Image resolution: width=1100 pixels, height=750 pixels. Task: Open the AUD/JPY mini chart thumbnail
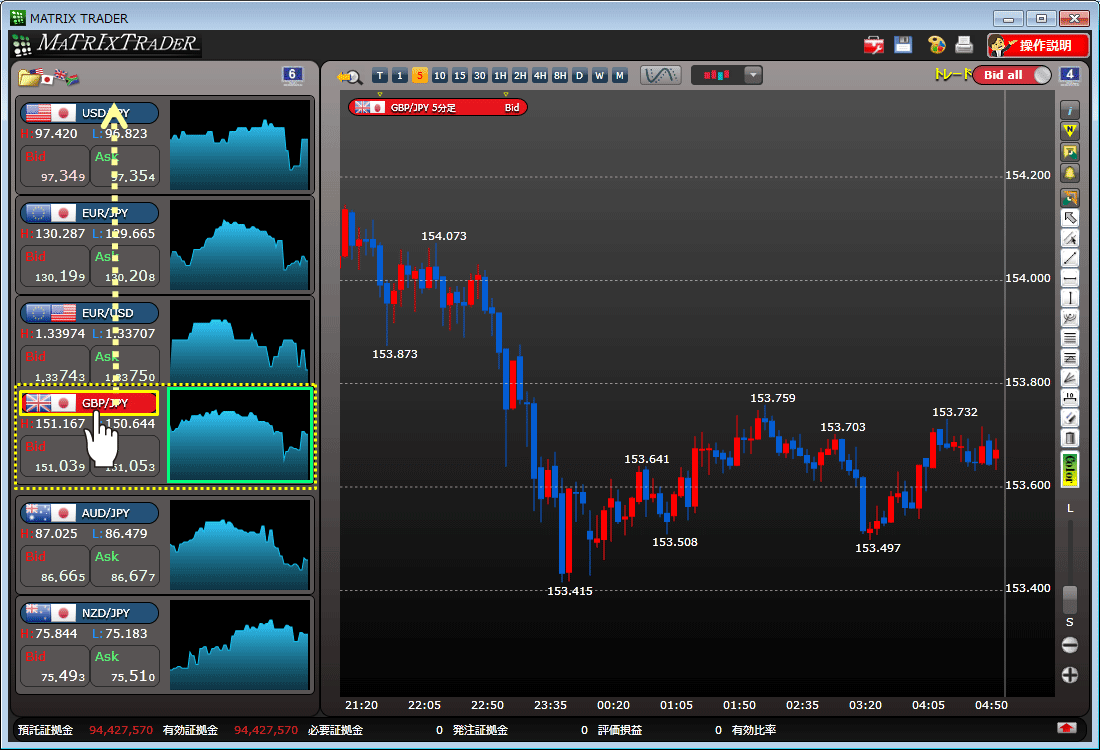(x=240, y=545)
